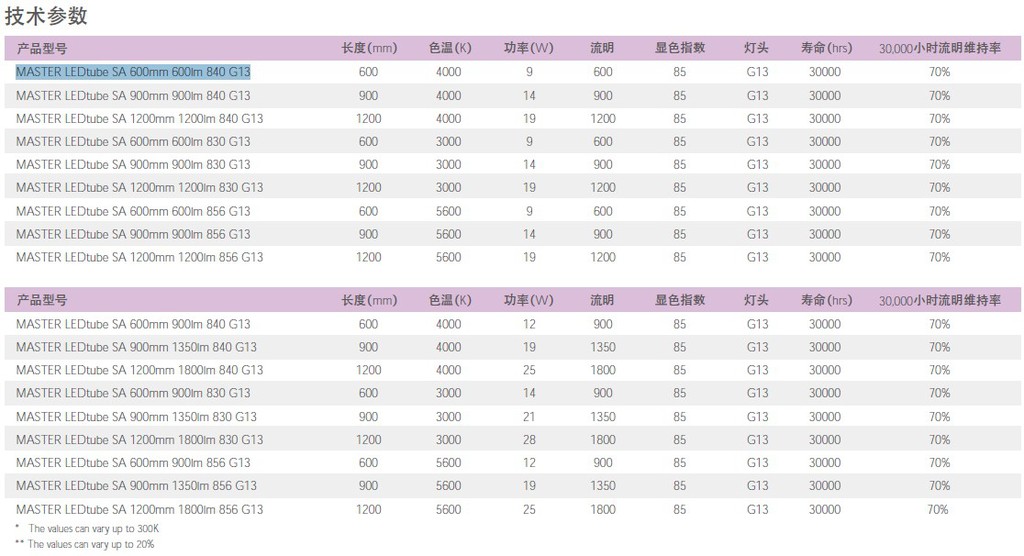The image size is (1024, 556).
Task: Select product MASTER LEDtube SA 900mm 900lm 830 G13
Action: point(133,164)
